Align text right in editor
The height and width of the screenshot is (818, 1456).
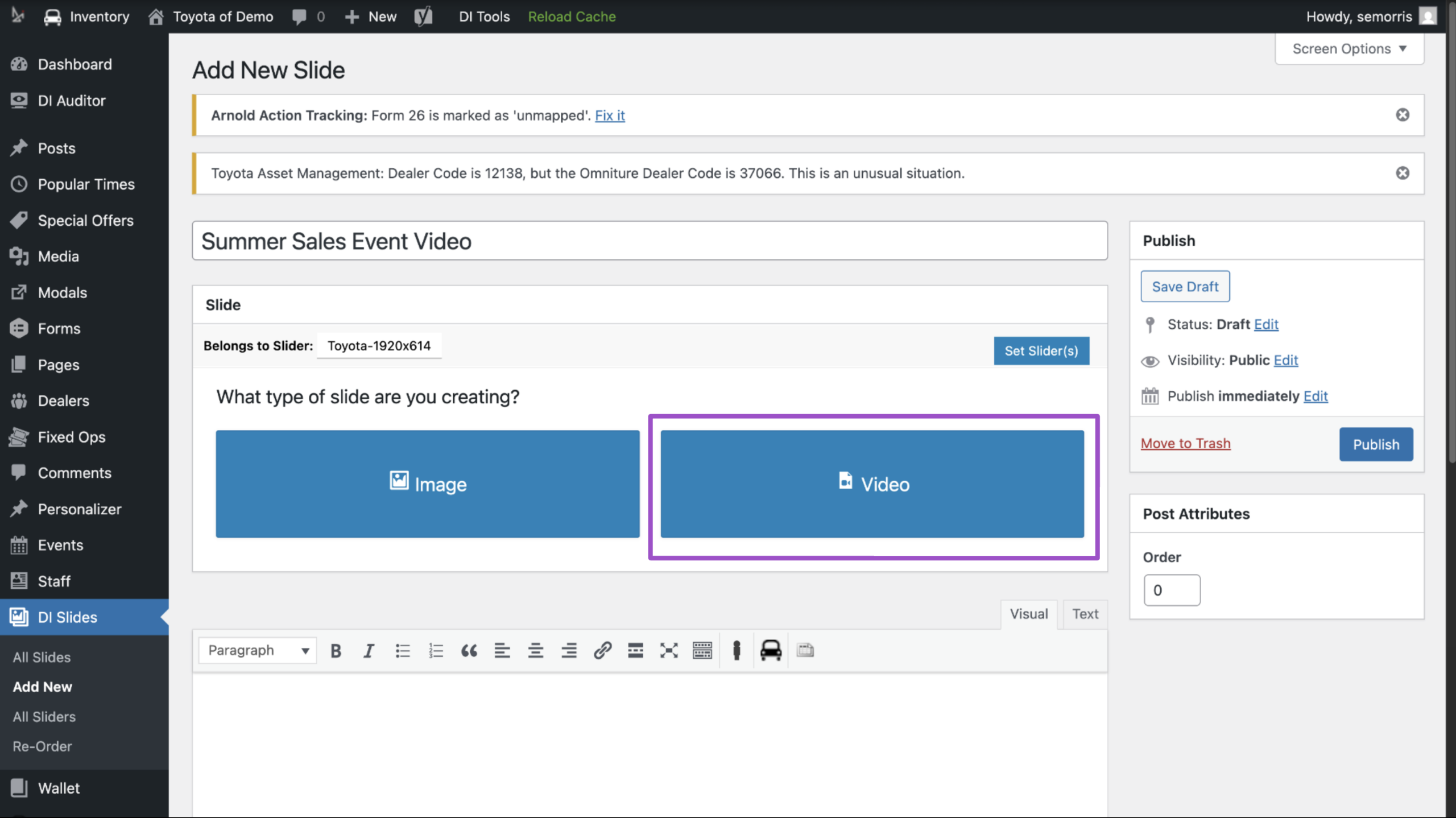point(569,650)
